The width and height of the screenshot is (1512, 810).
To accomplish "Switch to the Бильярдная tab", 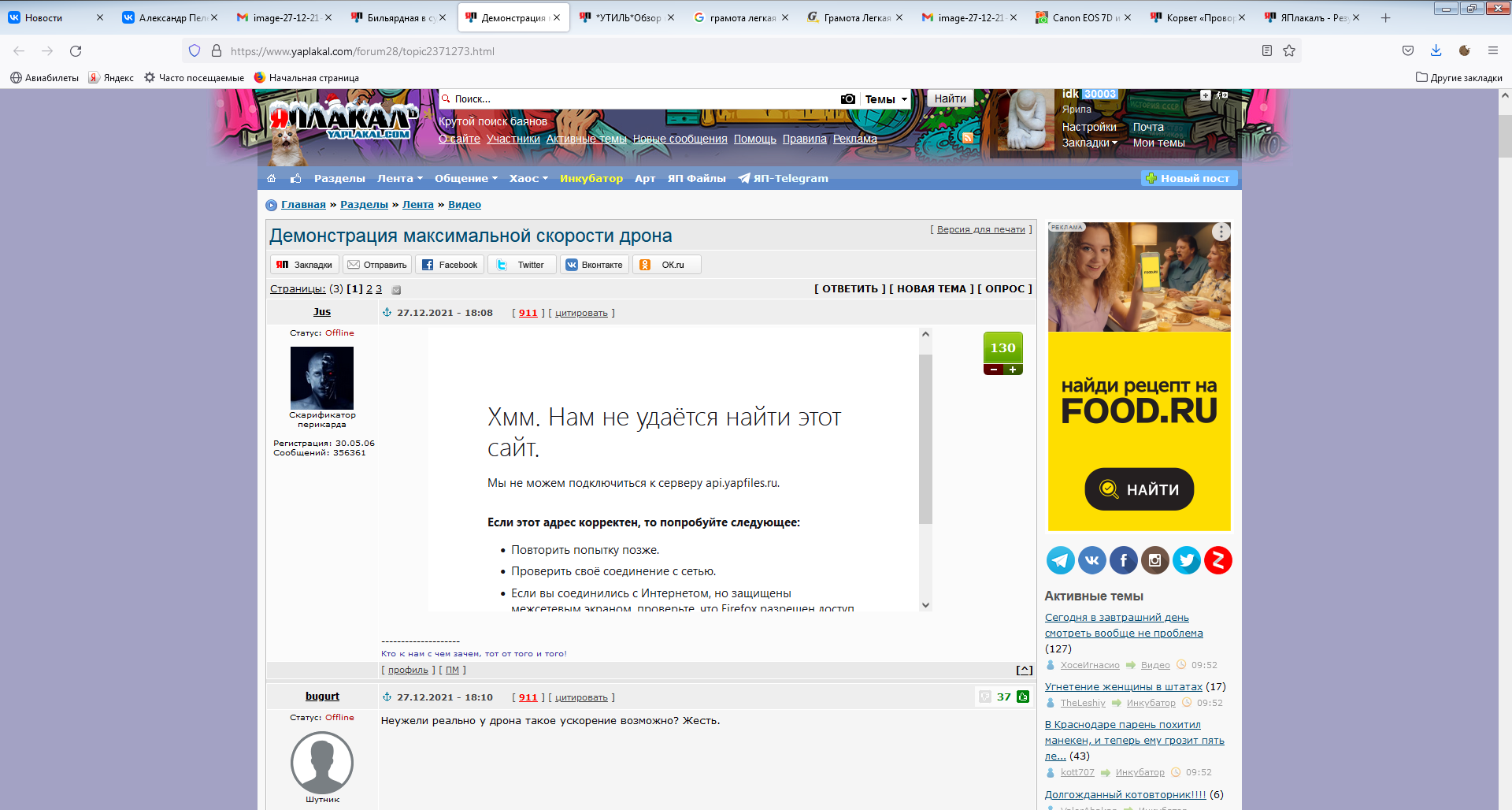I will (x=398, y=17).
